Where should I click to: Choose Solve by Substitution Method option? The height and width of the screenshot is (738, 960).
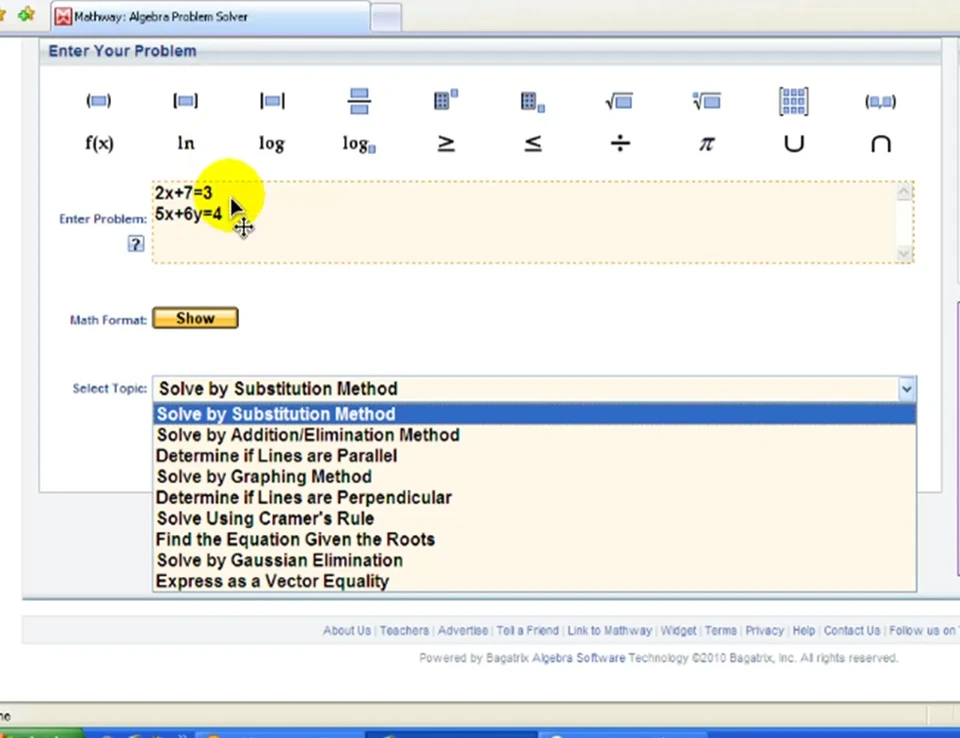534,414
